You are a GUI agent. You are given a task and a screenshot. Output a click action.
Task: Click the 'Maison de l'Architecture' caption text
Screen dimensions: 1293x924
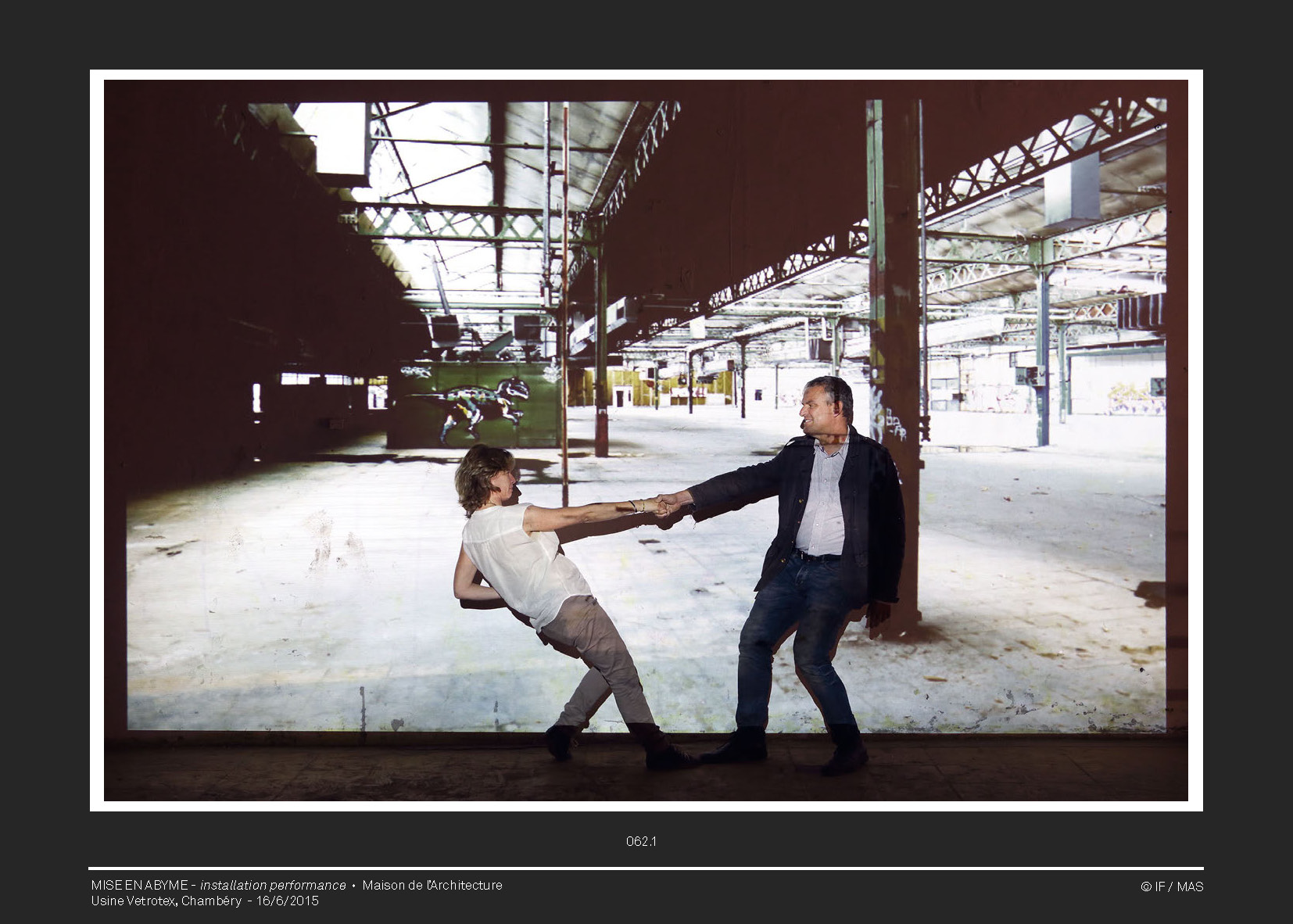(432, 885)
